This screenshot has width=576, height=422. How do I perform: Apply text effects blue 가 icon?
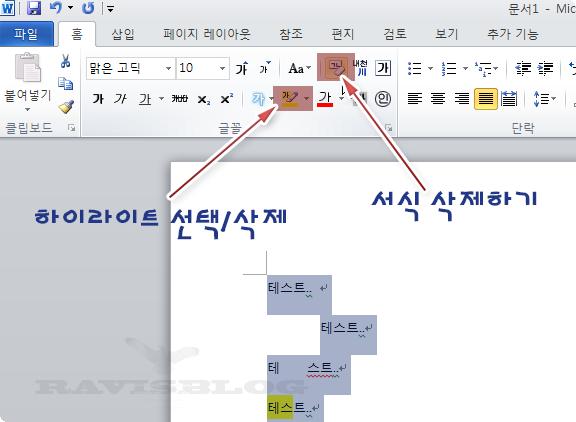[259, 98]
